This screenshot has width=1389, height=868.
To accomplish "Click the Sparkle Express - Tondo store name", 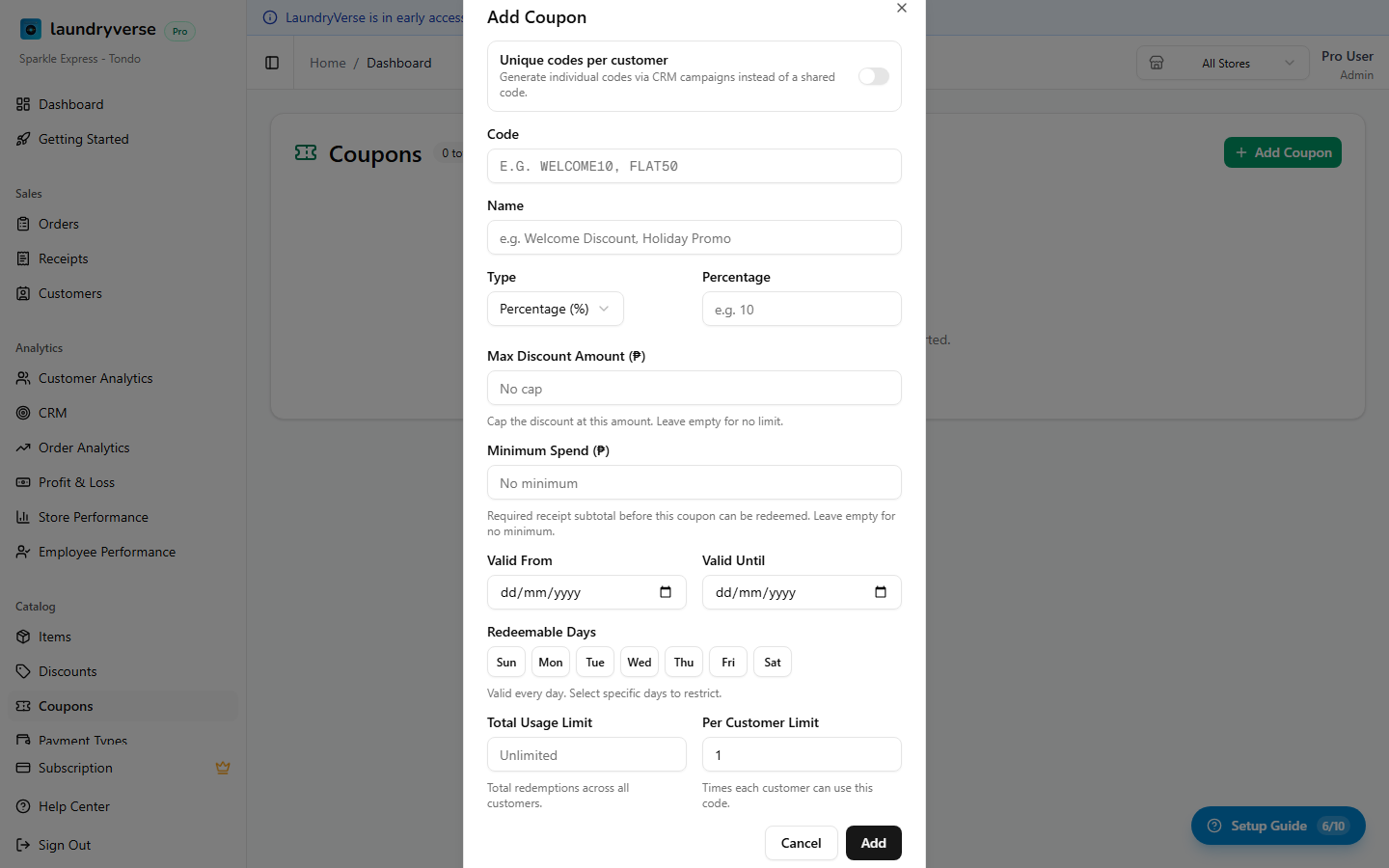I will click(x=80, y=59).
